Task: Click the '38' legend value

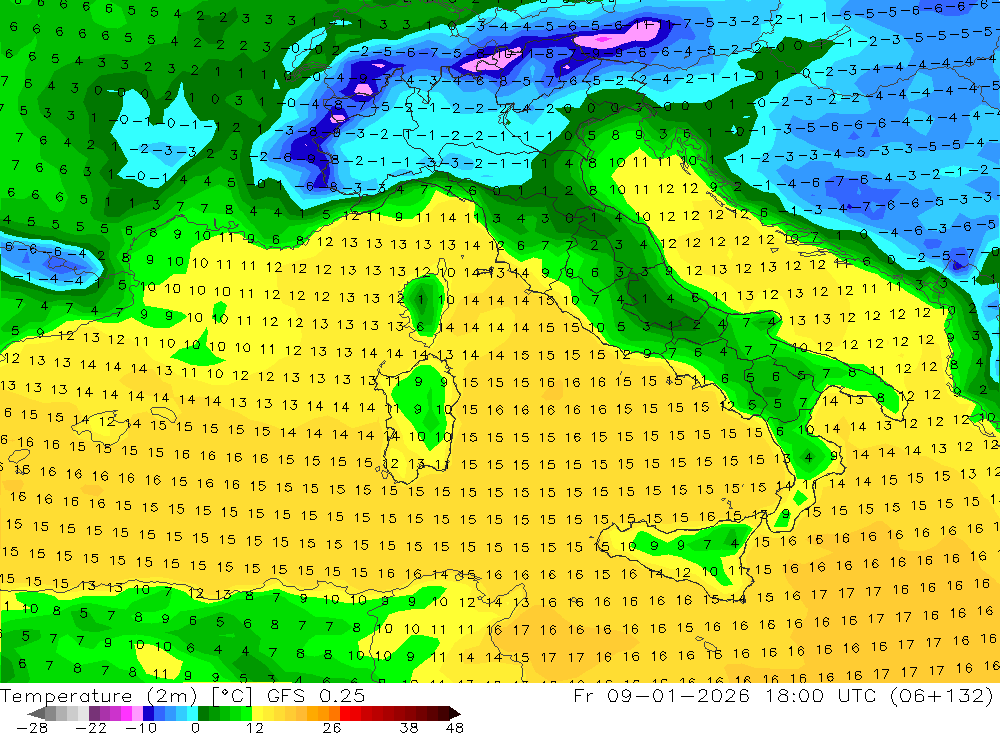Action: pyautogui.click(x=409, y=727)
